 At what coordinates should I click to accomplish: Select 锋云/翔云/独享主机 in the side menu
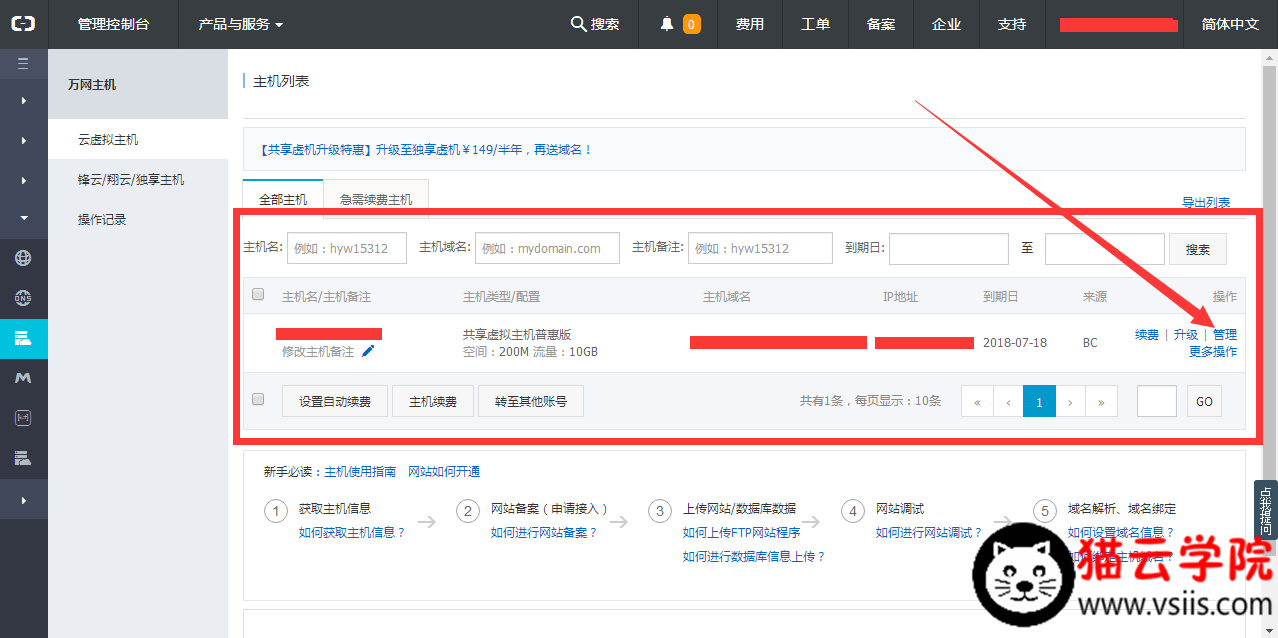point(131,180)
